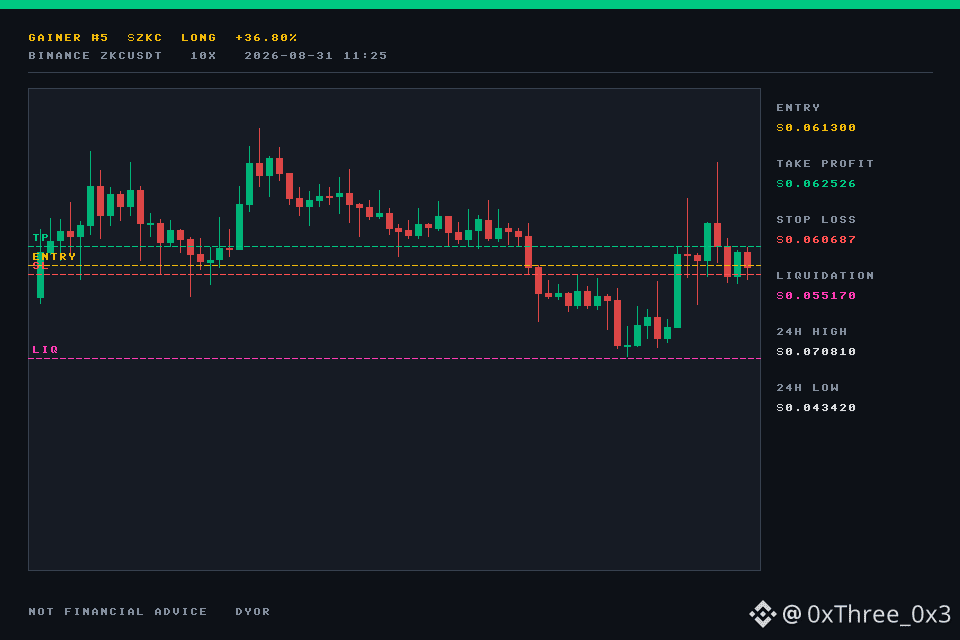
Task: Click the yellow ENTRY label on chart
Action: [x=54, y=257]
